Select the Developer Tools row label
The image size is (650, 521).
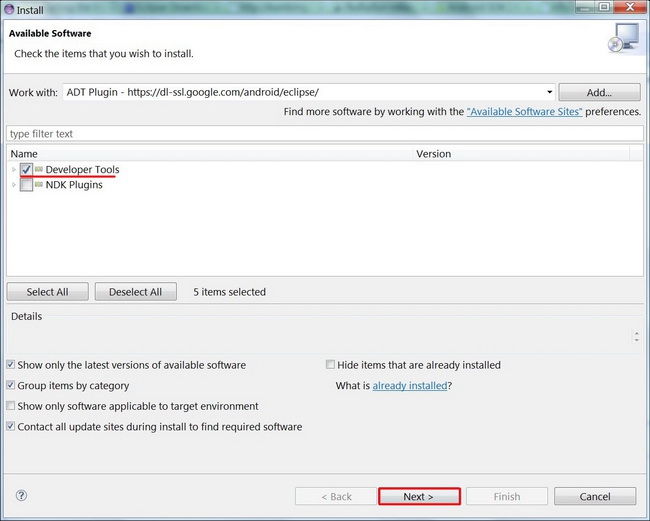pos(82,170)
